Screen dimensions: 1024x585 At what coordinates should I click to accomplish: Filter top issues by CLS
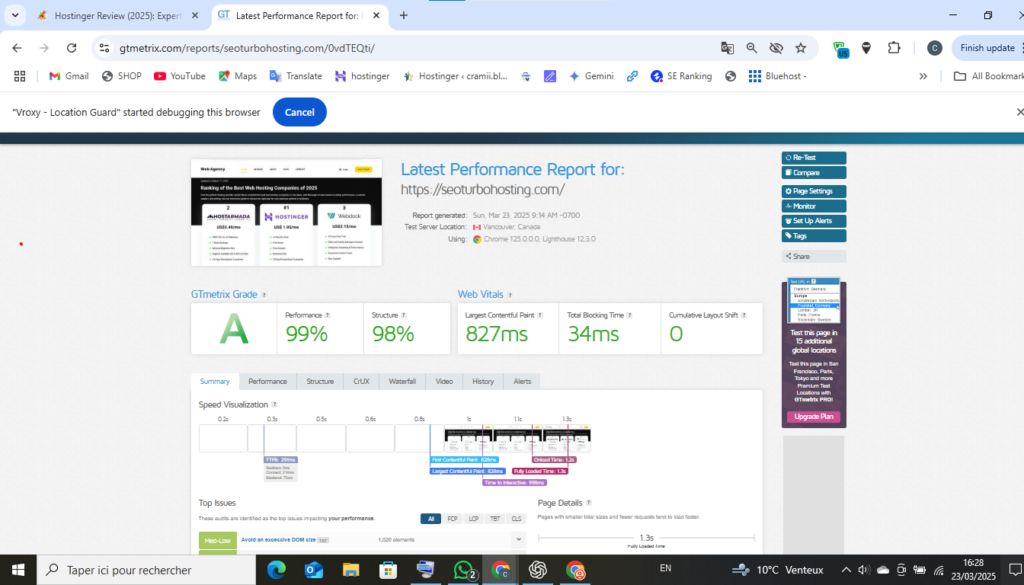pos(517,519)
